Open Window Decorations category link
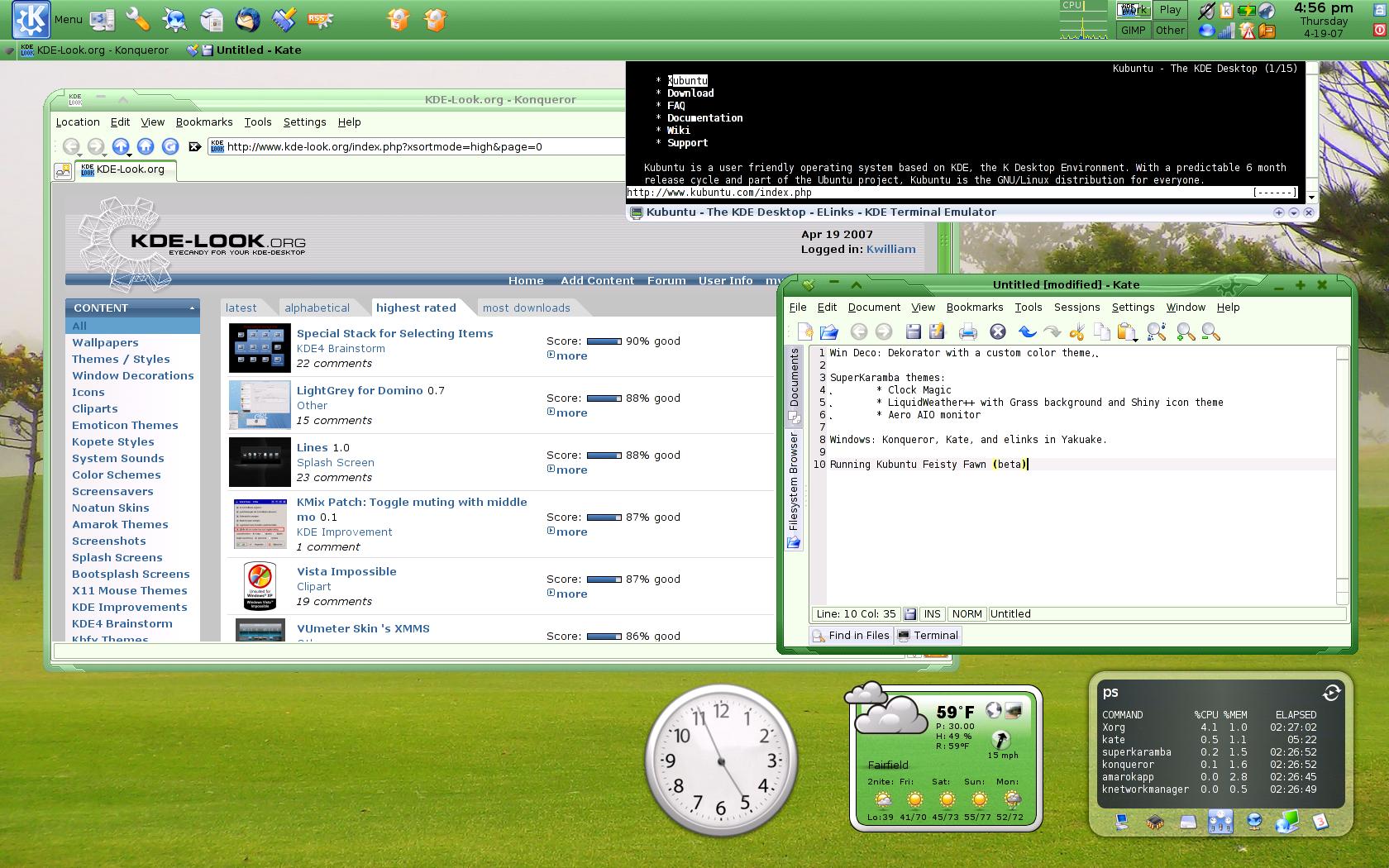This screenshot has height=868, width=1389. (132, 375)
